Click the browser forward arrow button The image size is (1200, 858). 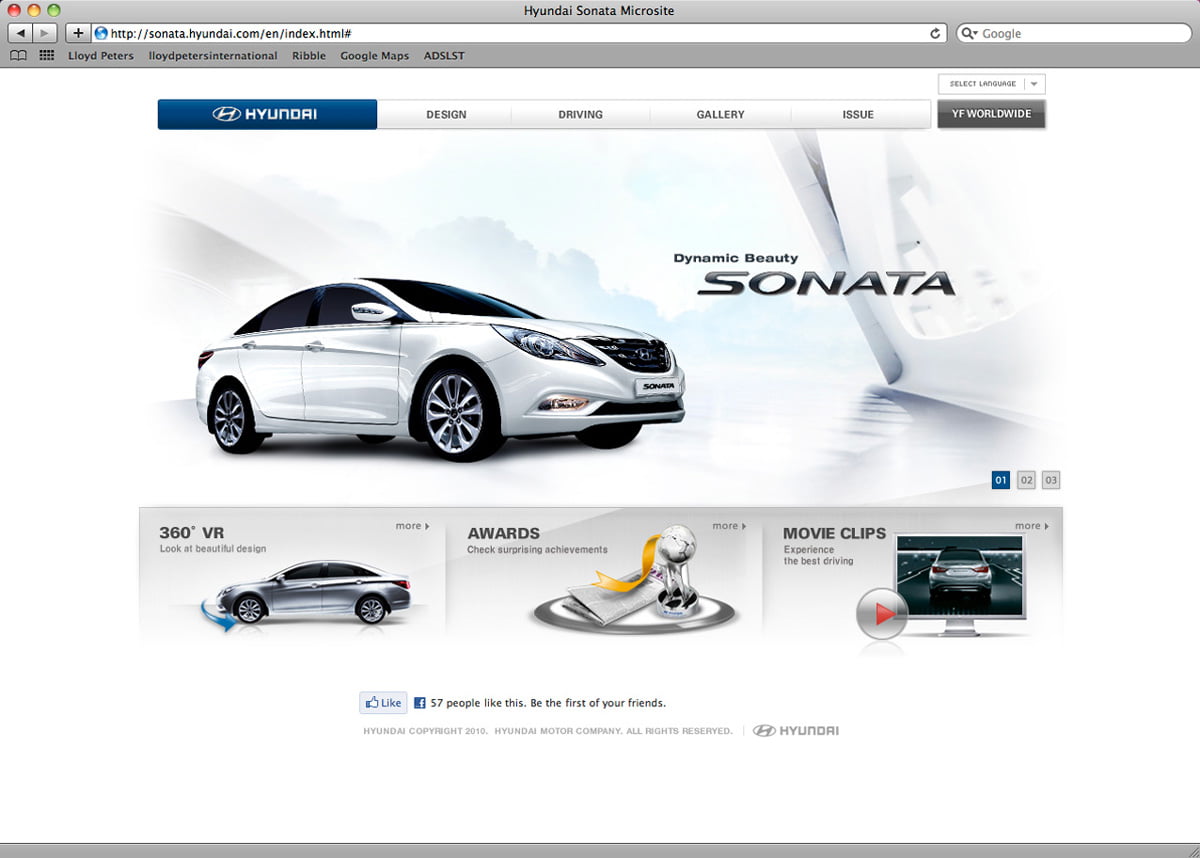coord(45,33)
